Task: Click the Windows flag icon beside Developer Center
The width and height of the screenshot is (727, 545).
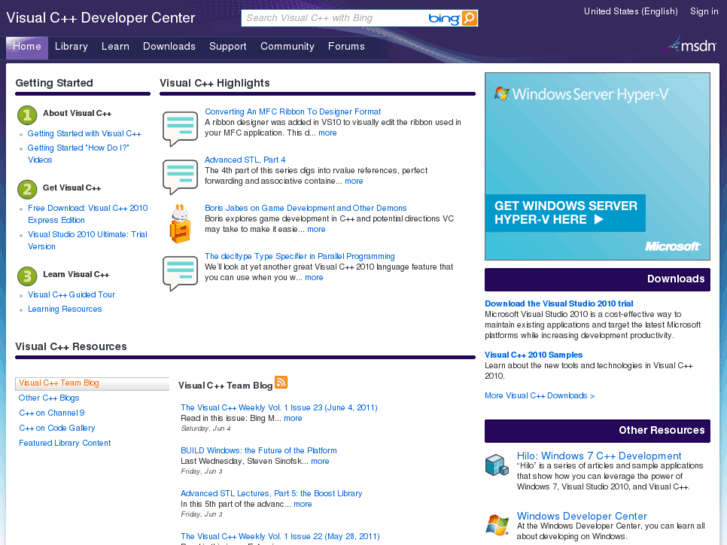Action: point(497,524)
